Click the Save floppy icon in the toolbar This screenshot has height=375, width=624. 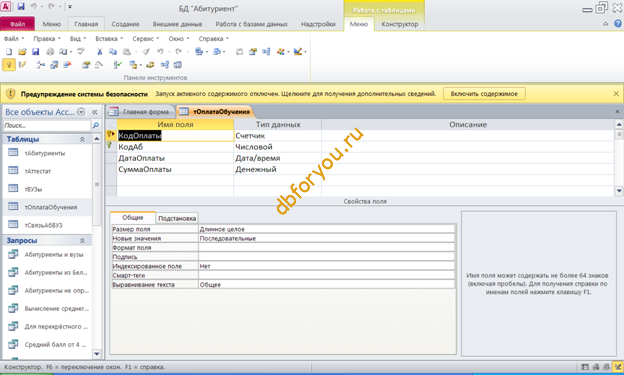[x=35, y=51]
